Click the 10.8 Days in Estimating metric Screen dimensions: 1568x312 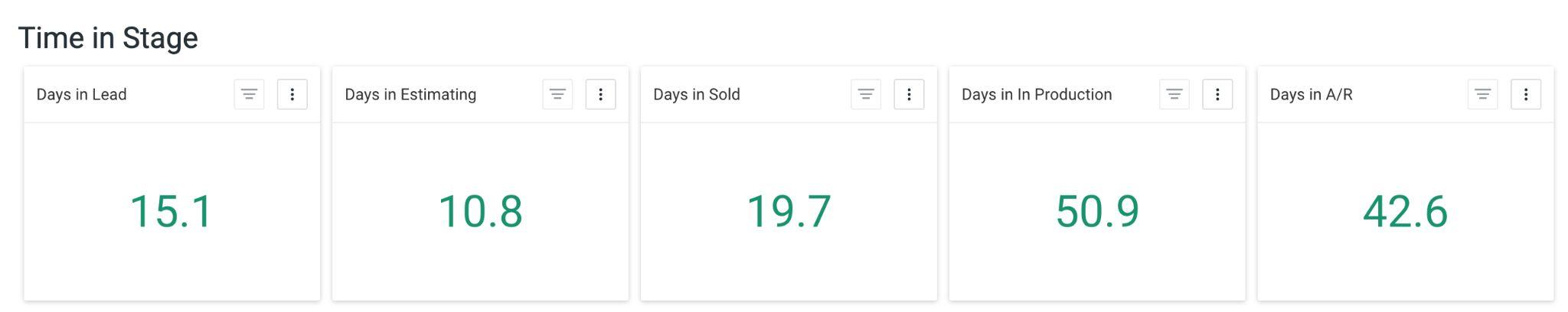tap(480, 211)
